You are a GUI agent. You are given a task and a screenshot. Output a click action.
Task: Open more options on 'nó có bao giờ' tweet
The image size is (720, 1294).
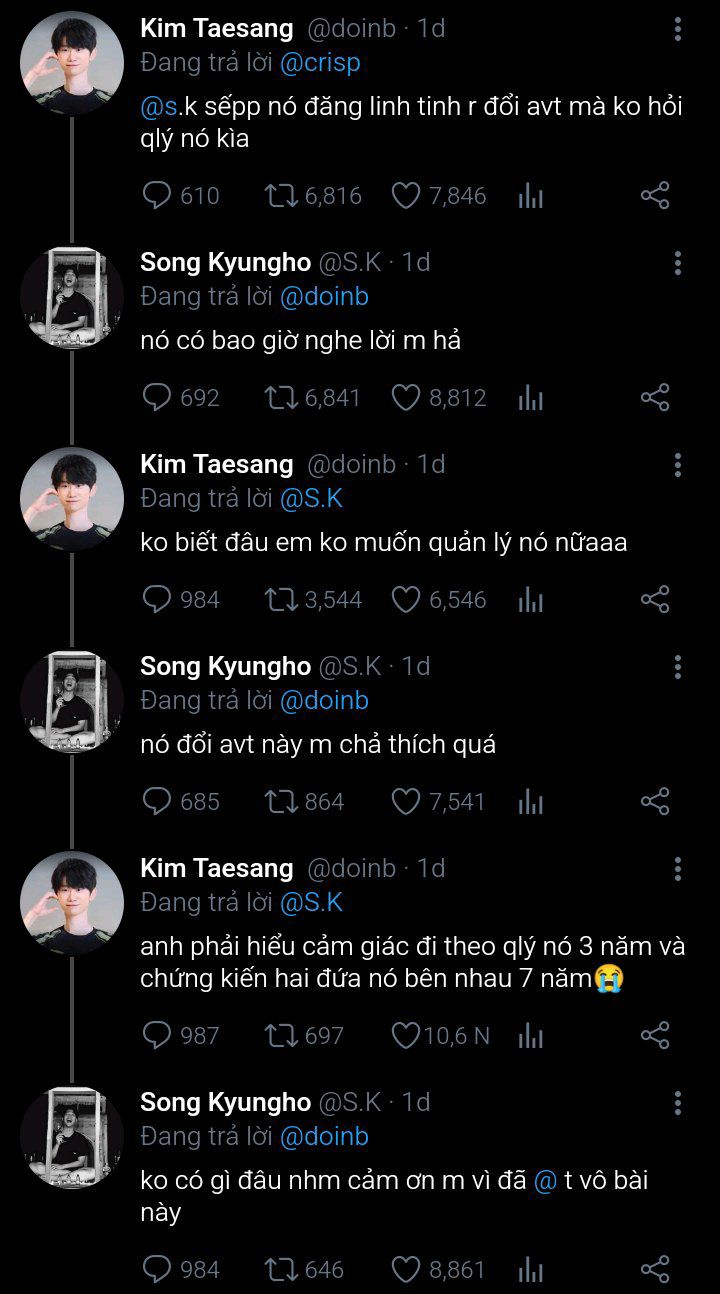(x=677, y=263)
